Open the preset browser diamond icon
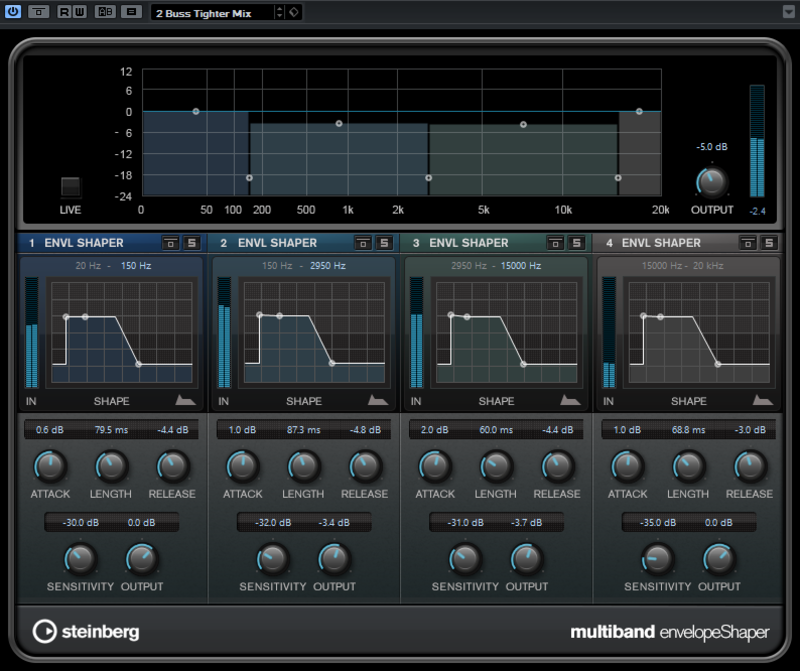 point(294,12)
